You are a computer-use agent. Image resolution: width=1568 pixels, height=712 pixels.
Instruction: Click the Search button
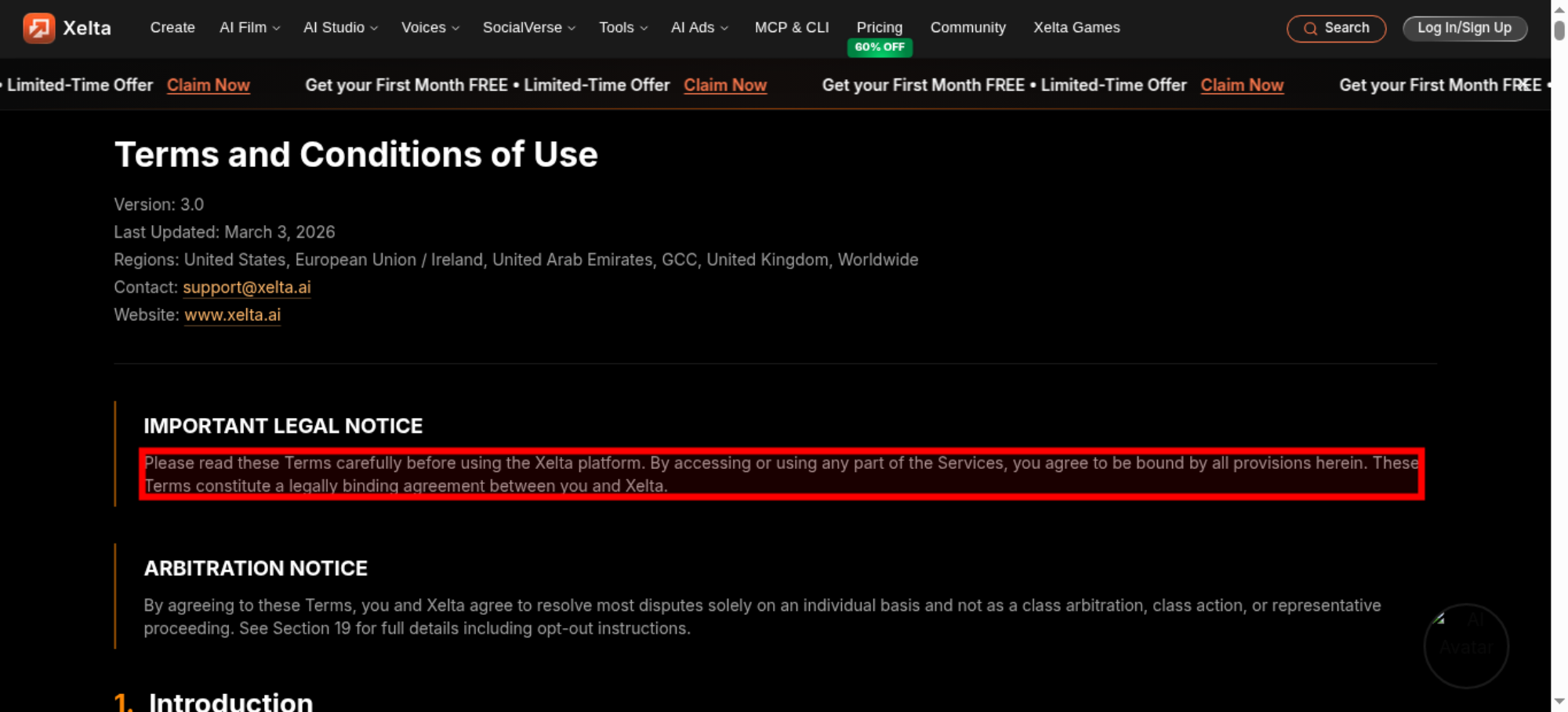[1336, 28]
